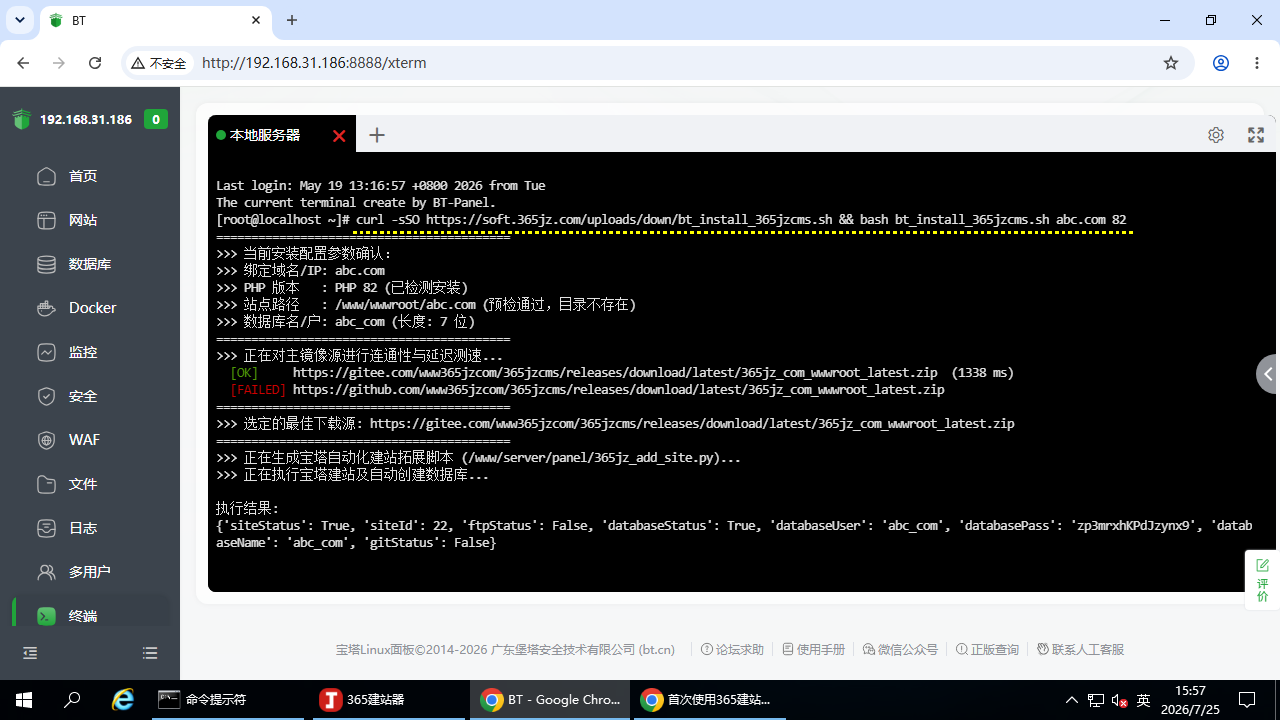This screenshot has height=720, width=1280.
Task: Click the 执行结果: text in terminal
Action: tap(248, 508)
